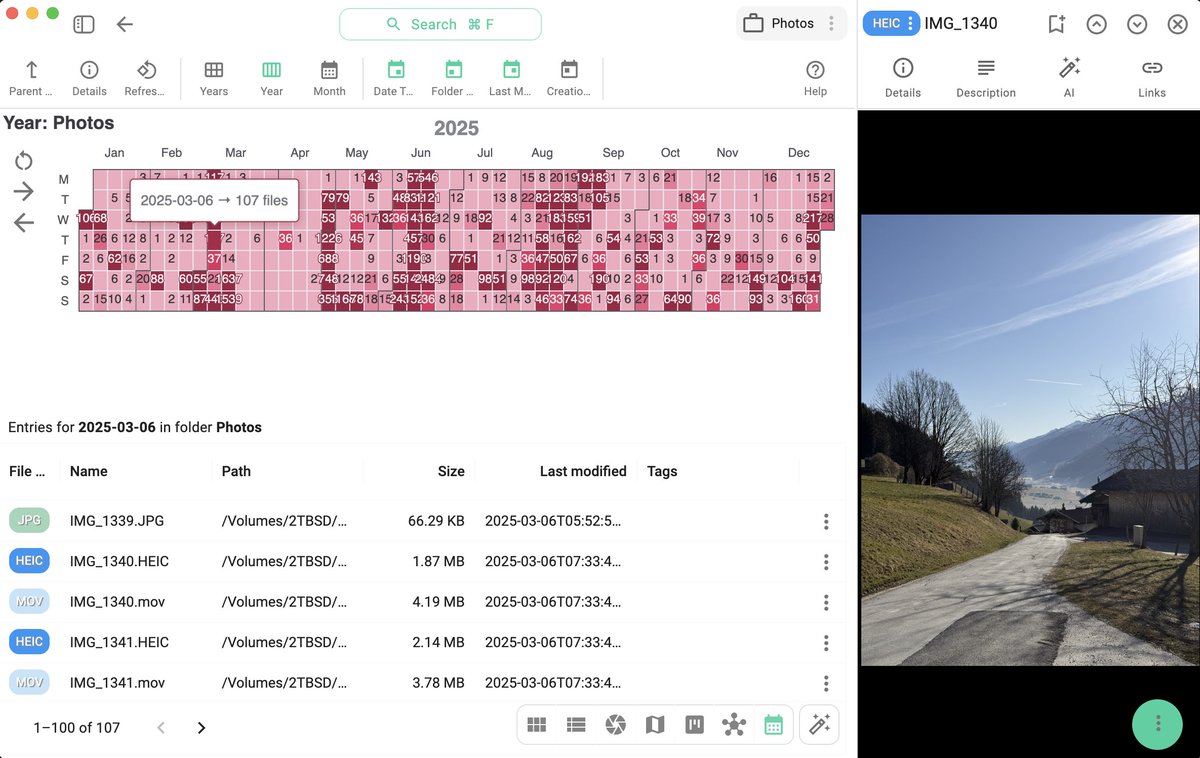Open the row menu for IMG_1339.JPG
Screen dimensions: 1200x758
[826, 521]
